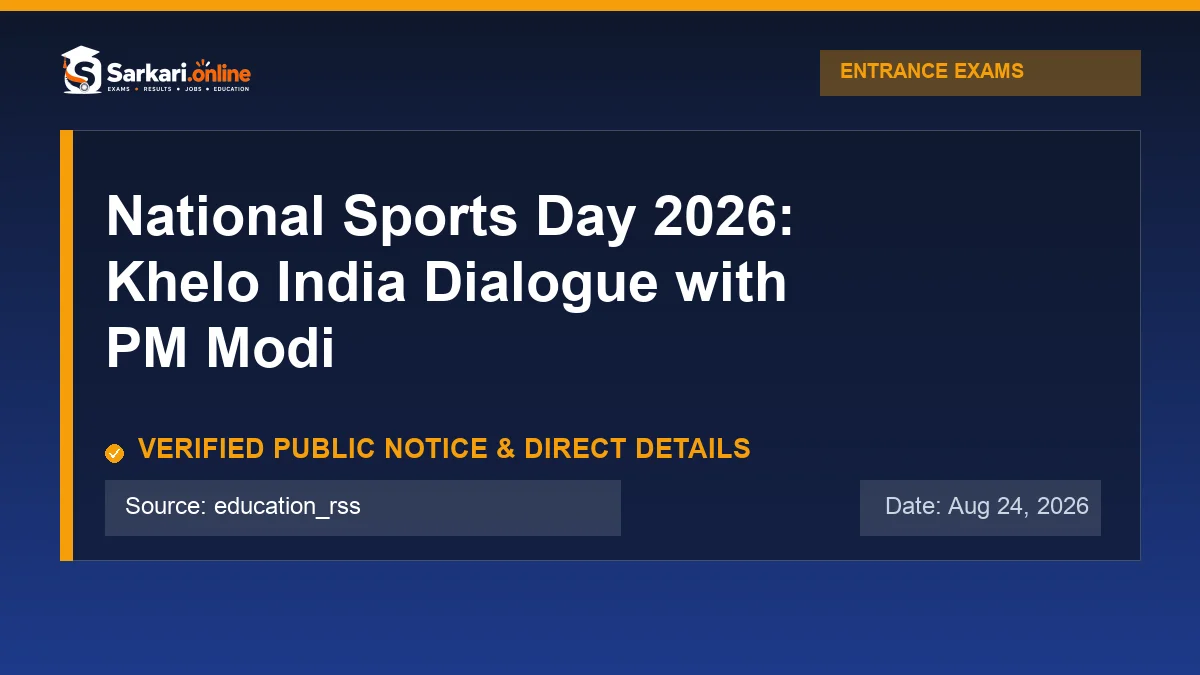Screen dimensions: 1200x675
Task: Click the orange vertical accent bar
Action: (66, 345)
